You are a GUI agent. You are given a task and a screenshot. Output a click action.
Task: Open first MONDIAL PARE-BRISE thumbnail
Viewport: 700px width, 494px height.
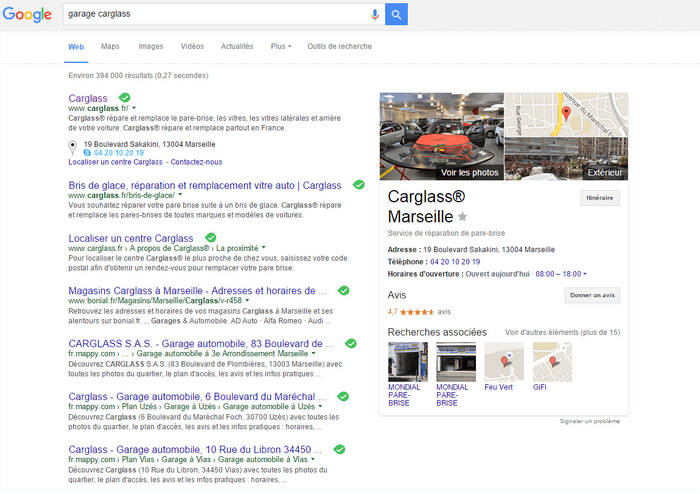click(x=408, y=362)
